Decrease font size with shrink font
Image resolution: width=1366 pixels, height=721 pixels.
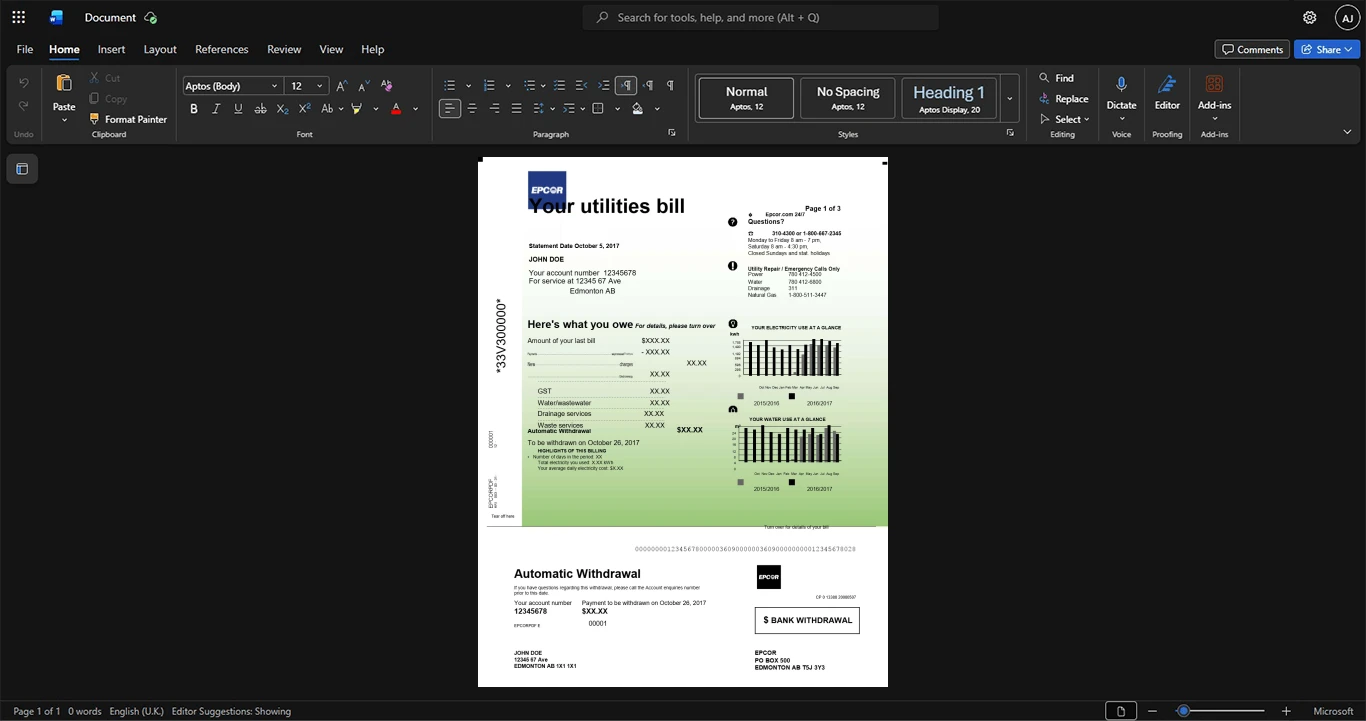pos(364,86)
